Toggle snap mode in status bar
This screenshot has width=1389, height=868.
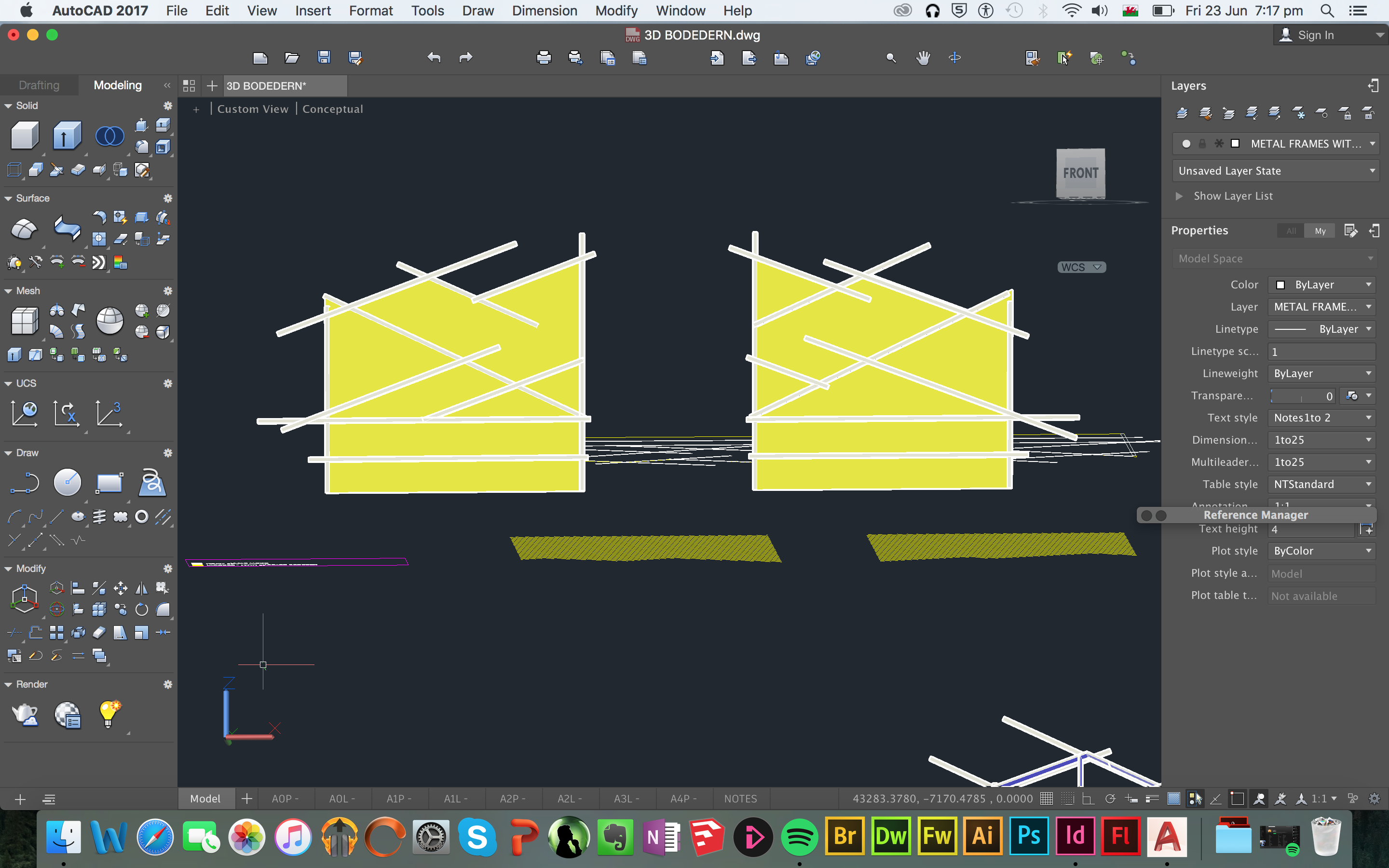point(1068,799)
